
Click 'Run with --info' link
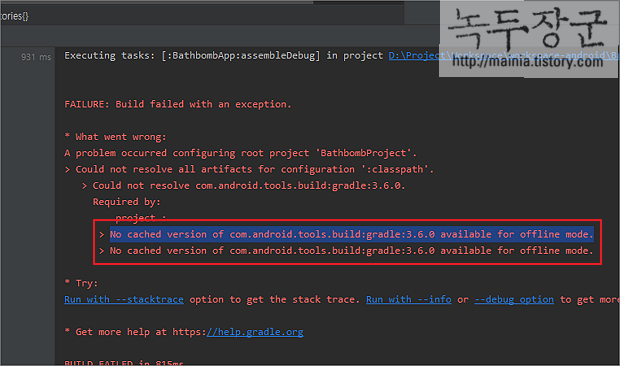[408, 300]
